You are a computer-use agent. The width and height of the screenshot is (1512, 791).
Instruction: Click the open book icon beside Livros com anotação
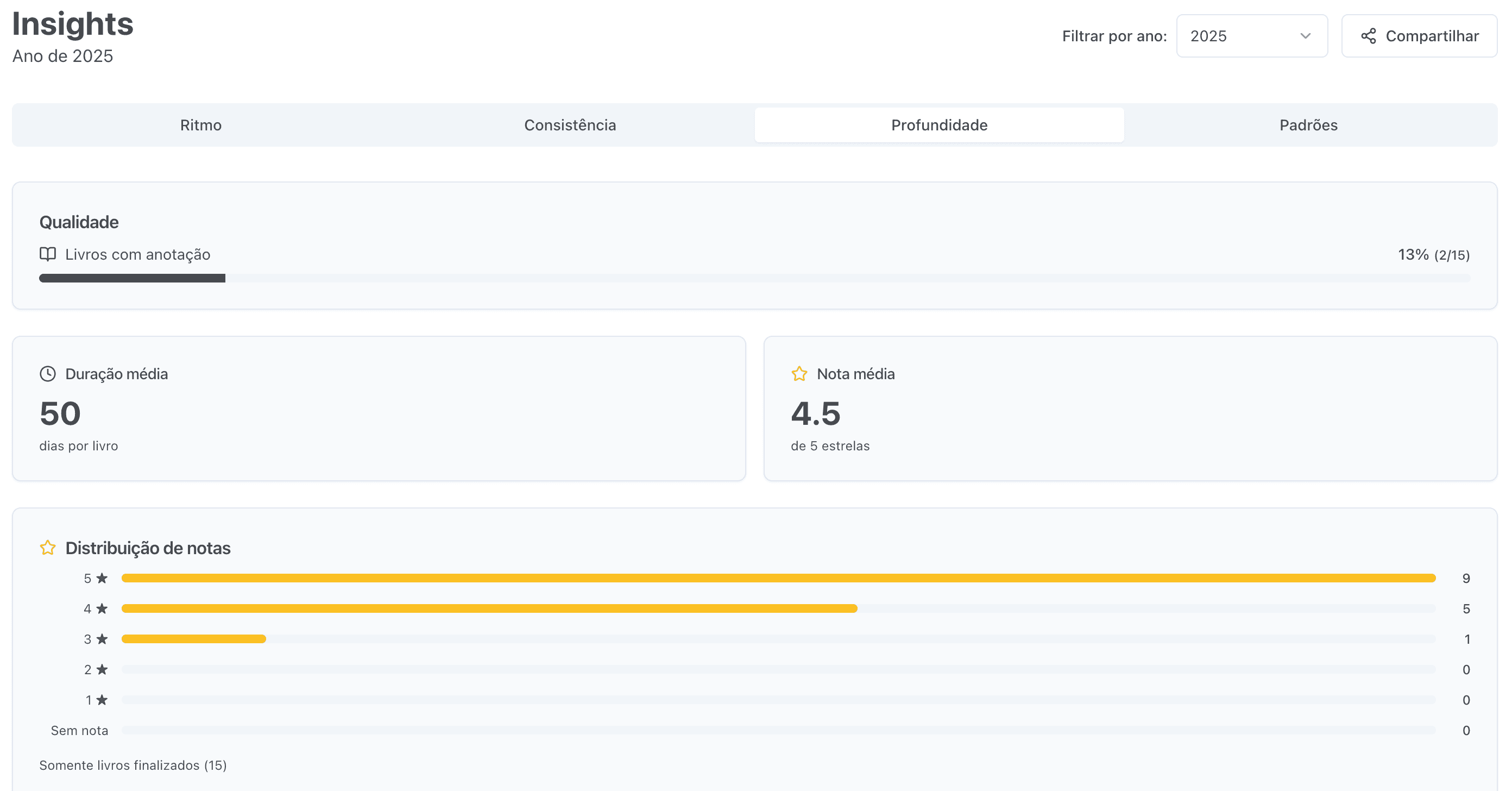click(x=48, y=254)
